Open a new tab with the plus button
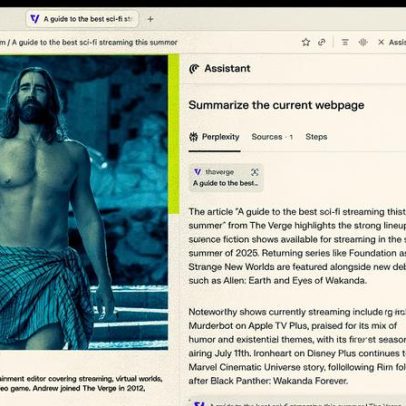Viewport: 406px width, 406px height. click(150, 19)
